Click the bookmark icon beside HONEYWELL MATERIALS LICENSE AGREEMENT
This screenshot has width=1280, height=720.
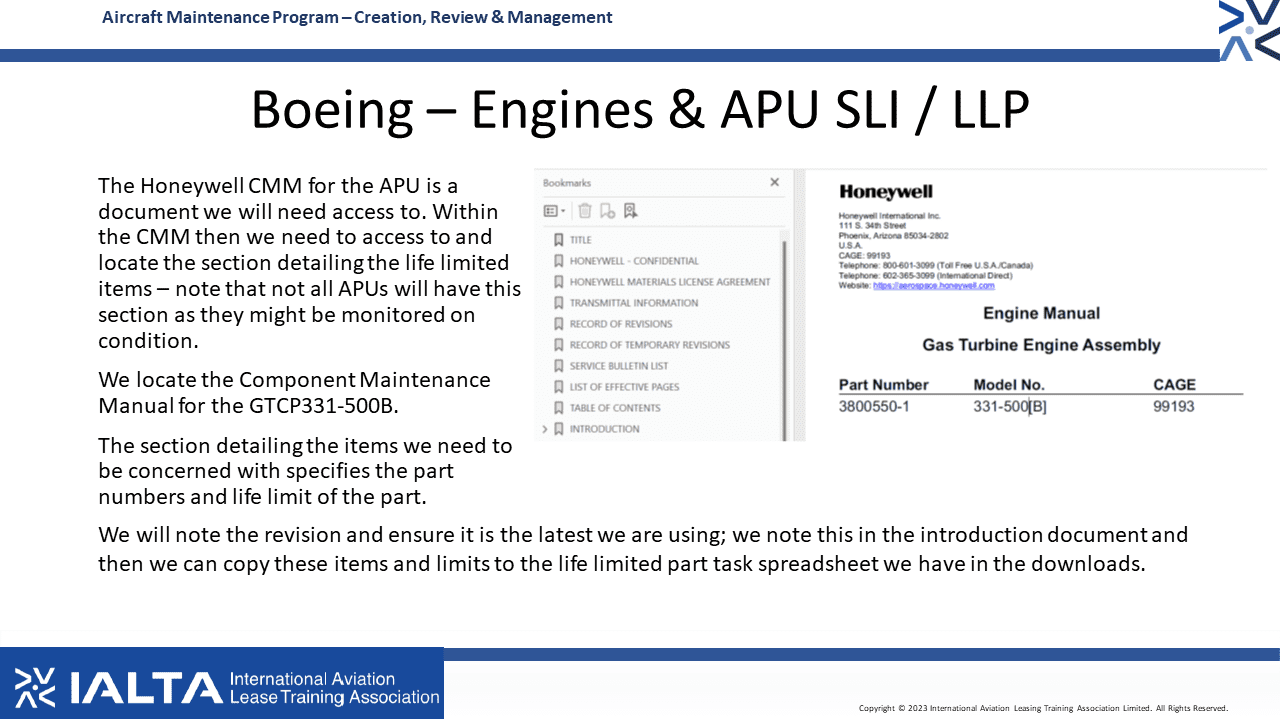click(559, 282)
